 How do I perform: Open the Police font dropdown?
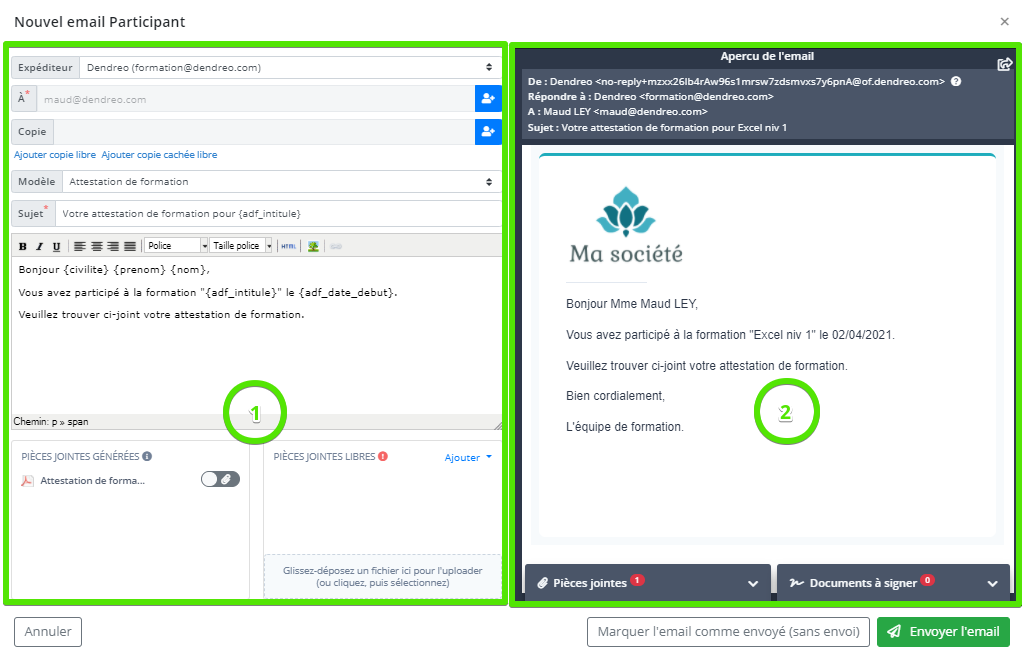click(176, 246)
